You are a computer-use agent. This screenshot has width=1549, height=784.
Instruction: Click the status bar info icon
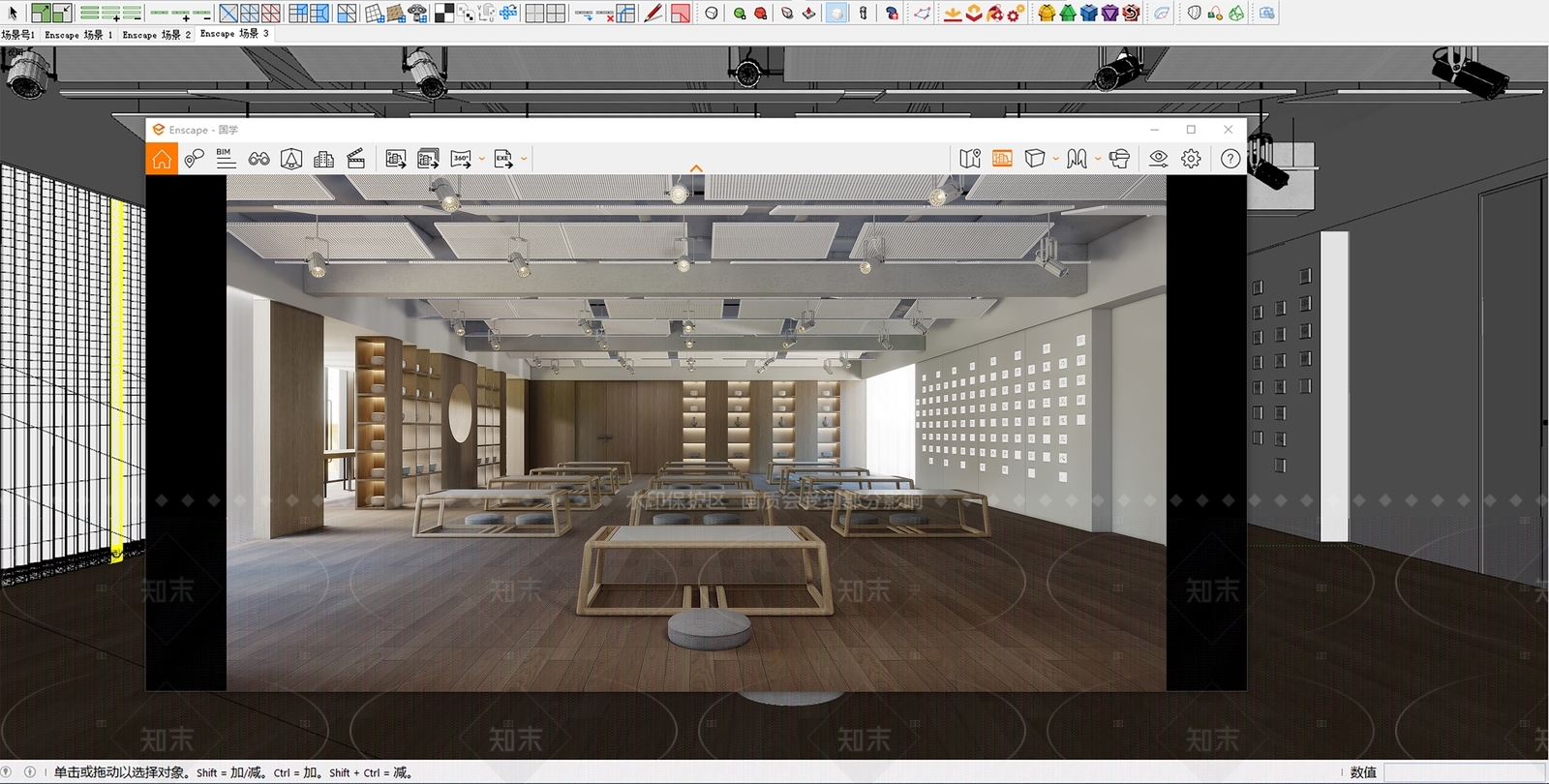pos(29,772)
